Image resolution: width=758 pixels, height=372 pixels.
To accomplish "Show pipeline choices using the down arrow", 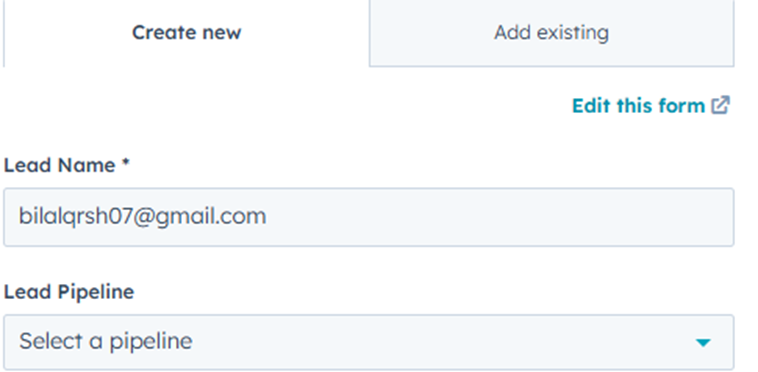I will click(x=703, y=343).
